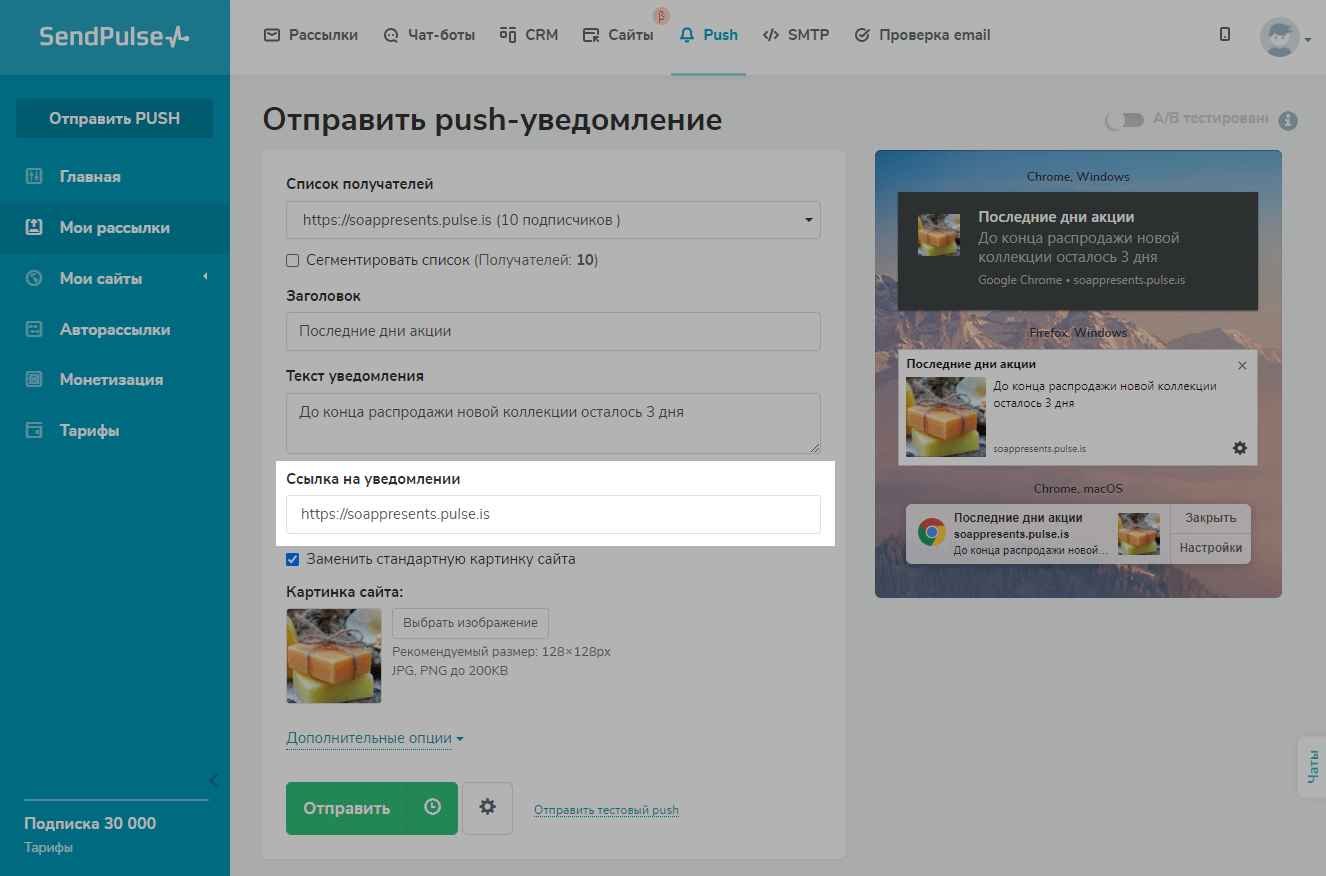This screenshot has height=876, width=1326.
Task: Click the Мои сайты globe icon
Action: (x=34, y=279)
